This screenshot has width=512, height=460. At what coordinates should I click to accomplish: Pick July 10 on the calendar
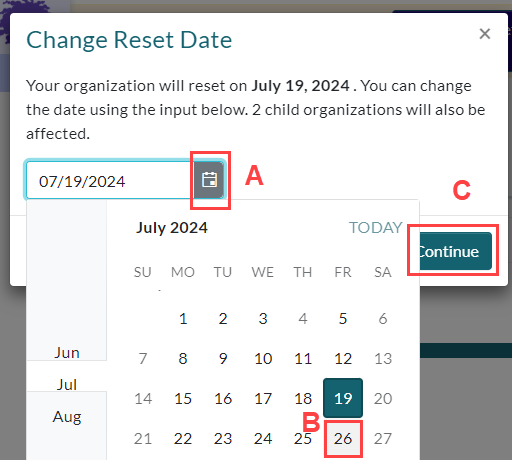263,358
